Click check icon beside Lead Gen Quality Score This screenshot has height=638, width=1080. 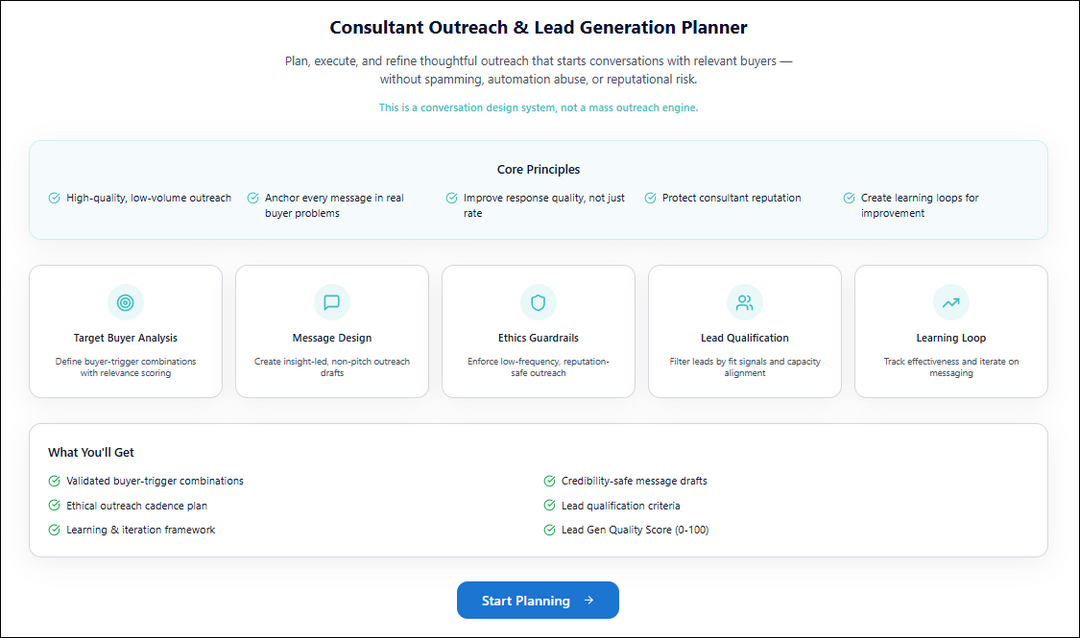[550, 530]
